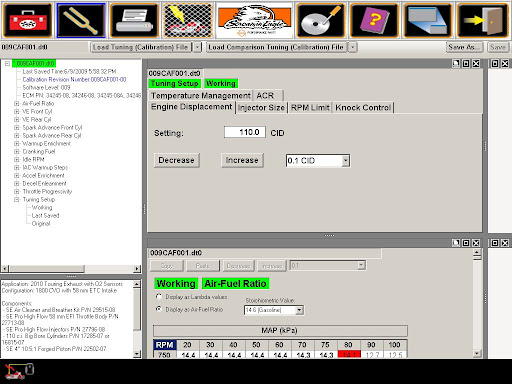Viewport: 512px width, 384px height.
Task: Switch to the Injector Size tab
Action: (x=261, y=108)
